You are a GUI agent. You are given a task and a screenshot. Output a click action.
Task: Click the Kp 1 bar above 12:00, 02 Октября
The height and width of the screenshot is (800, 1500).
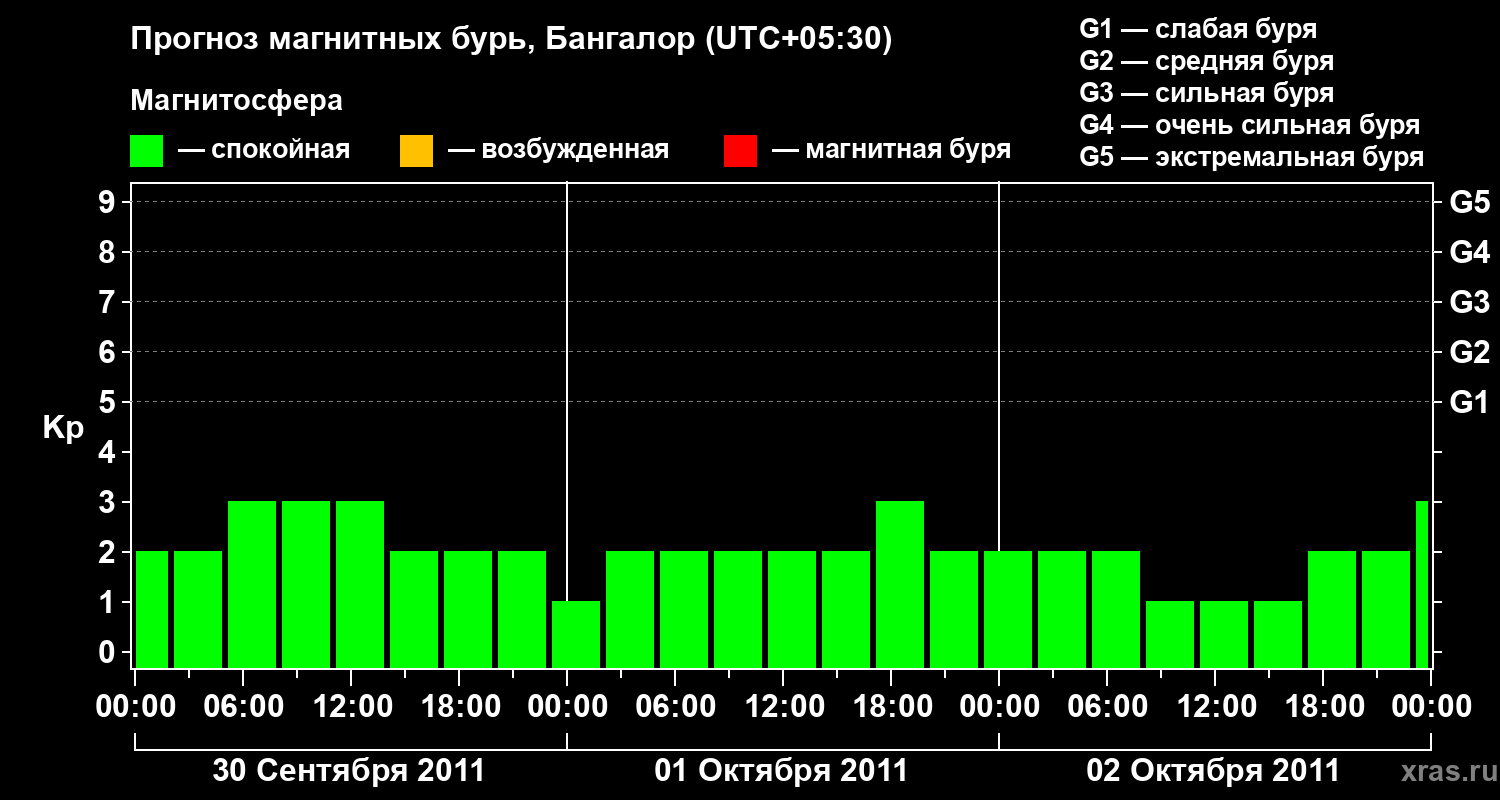tap(1224, 634)
